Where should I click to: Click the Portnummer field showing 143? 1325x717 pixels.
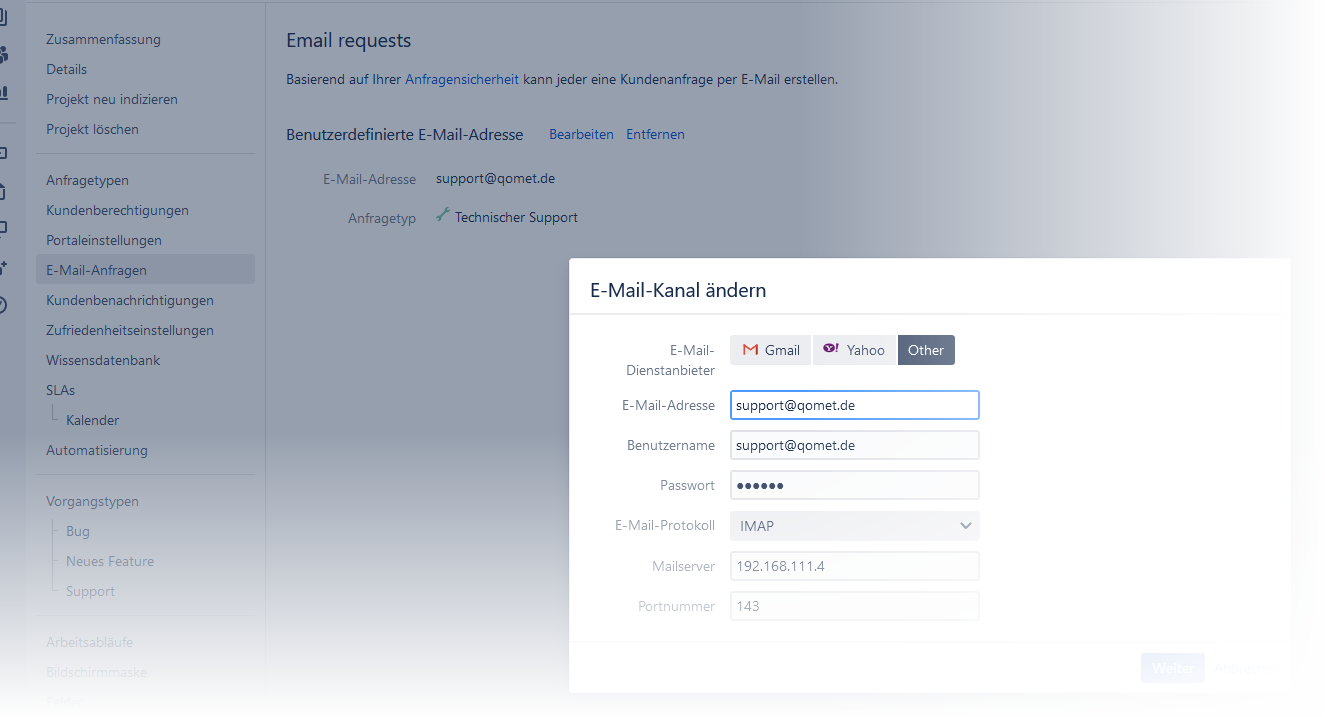855,606
